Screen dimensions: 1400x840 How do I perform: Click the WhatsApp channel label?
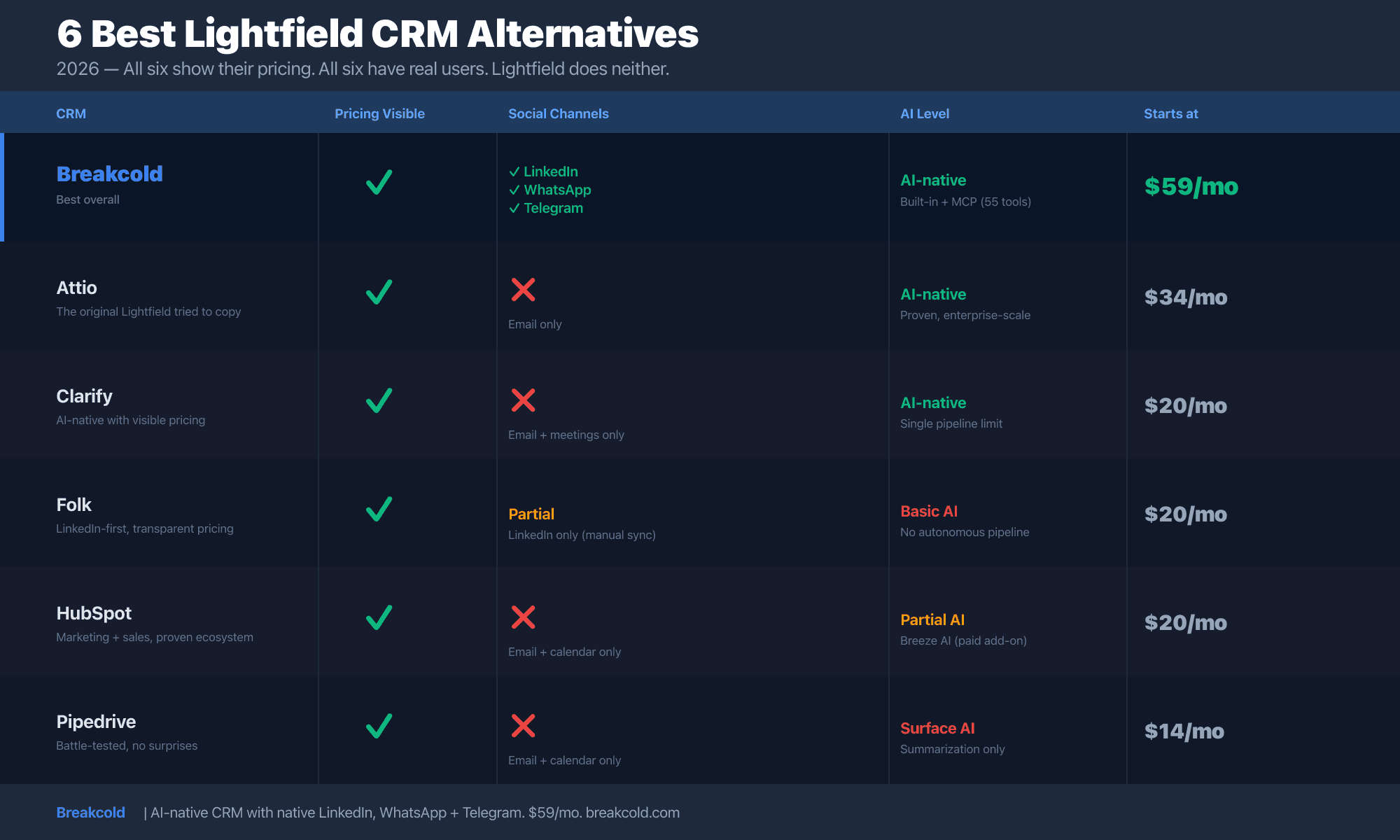[x=557, y=190]
